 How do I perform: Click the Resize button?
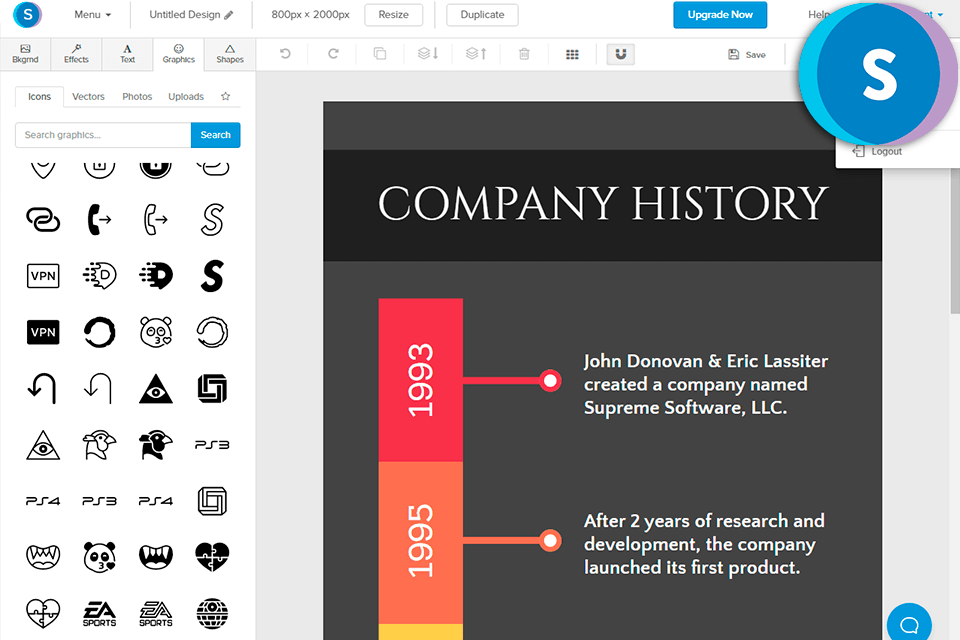[393, 15]
